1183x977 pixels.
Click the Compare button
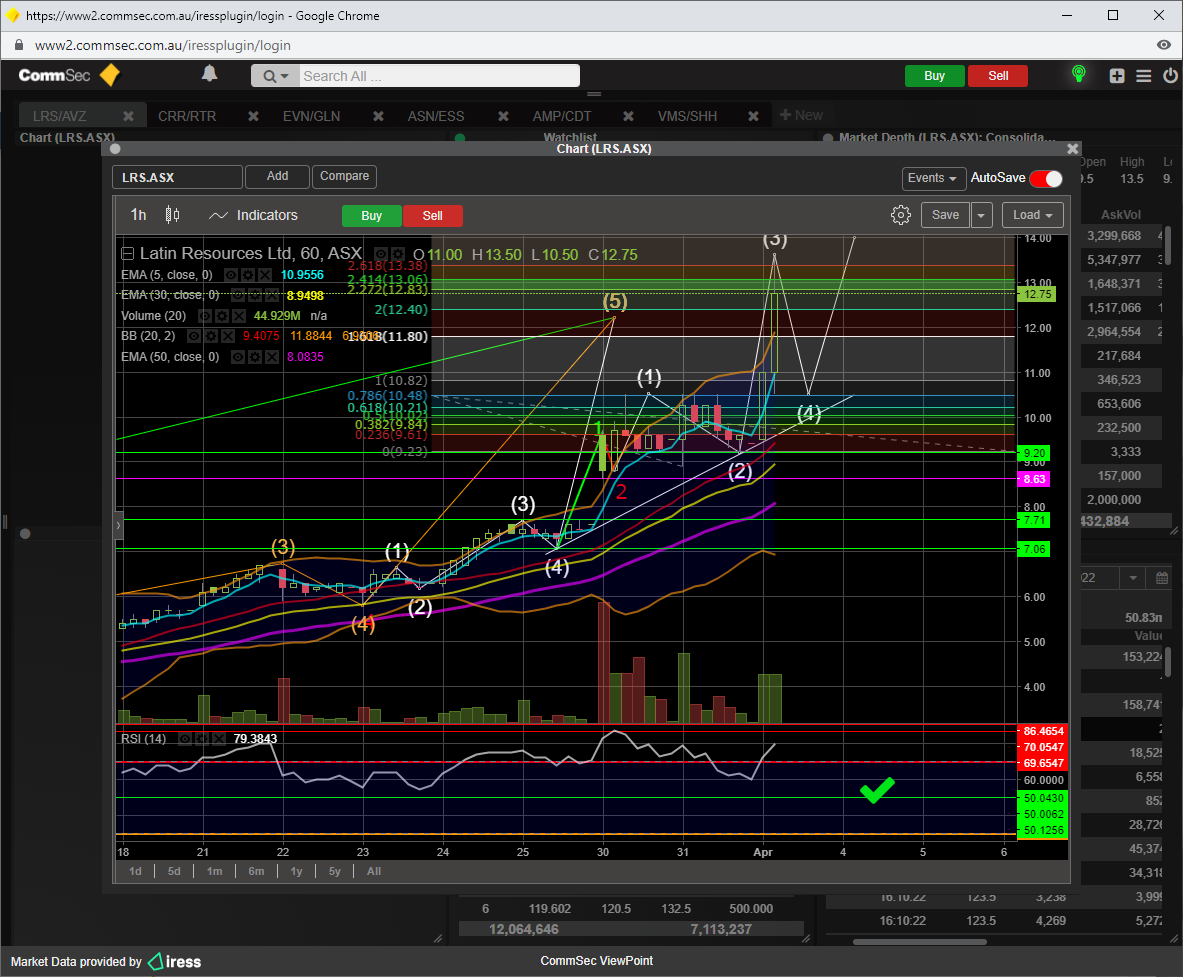tap(344, 176)
